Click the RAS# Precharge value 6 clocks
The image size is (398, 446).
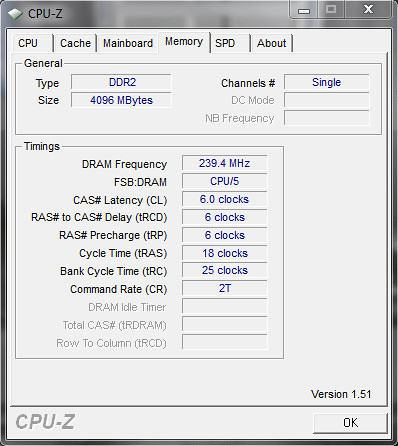coord(225,235)
